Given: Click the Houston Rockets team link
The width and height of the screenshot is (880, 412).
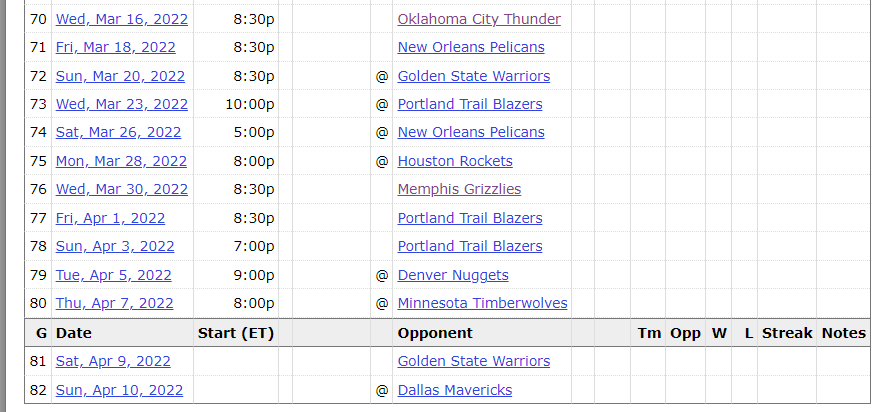Looking at the screenshot, I should tap(455, 161).
